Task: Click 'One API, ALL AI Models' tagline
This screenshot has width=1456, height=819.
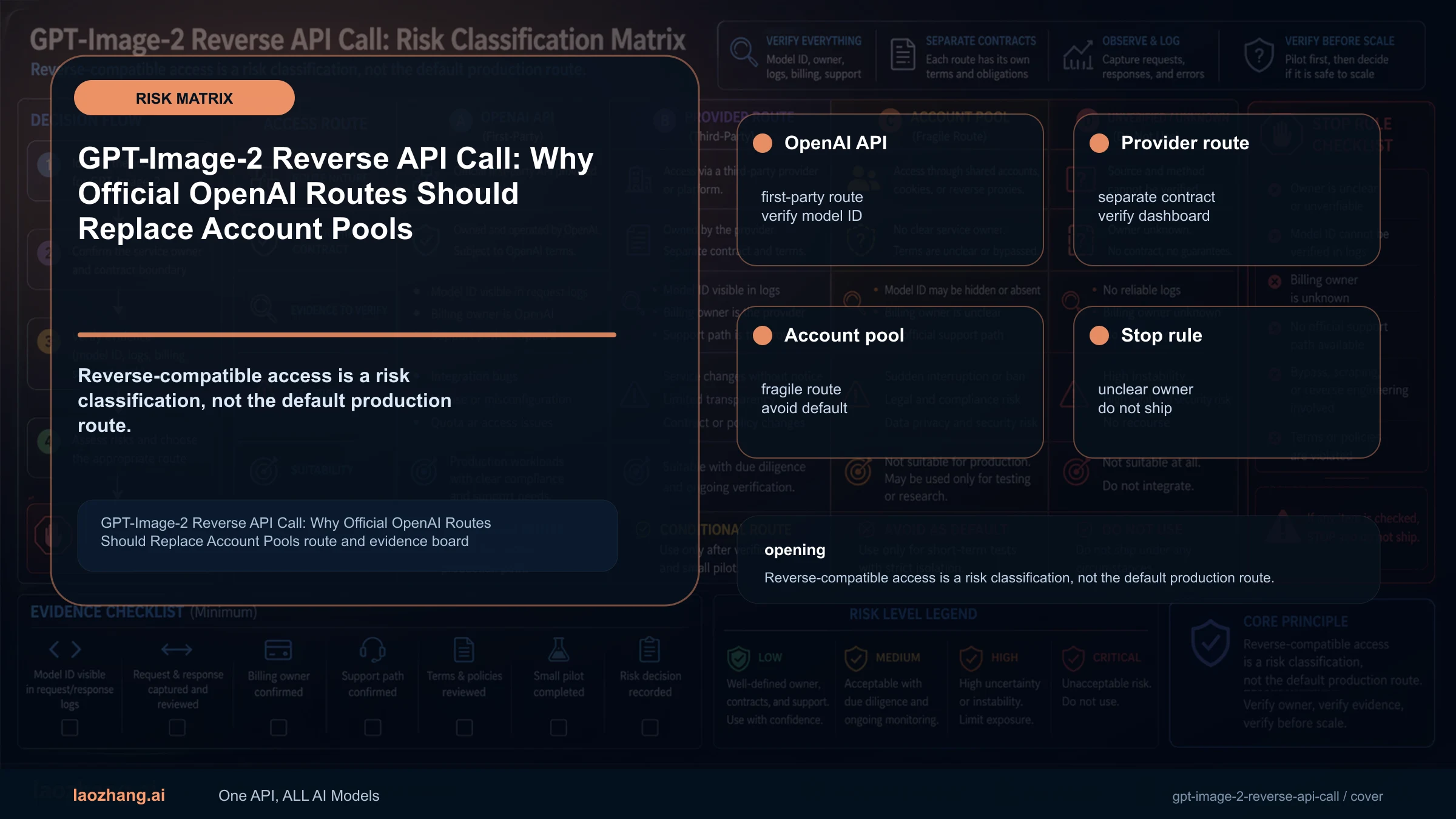Action: pos(298,796)
